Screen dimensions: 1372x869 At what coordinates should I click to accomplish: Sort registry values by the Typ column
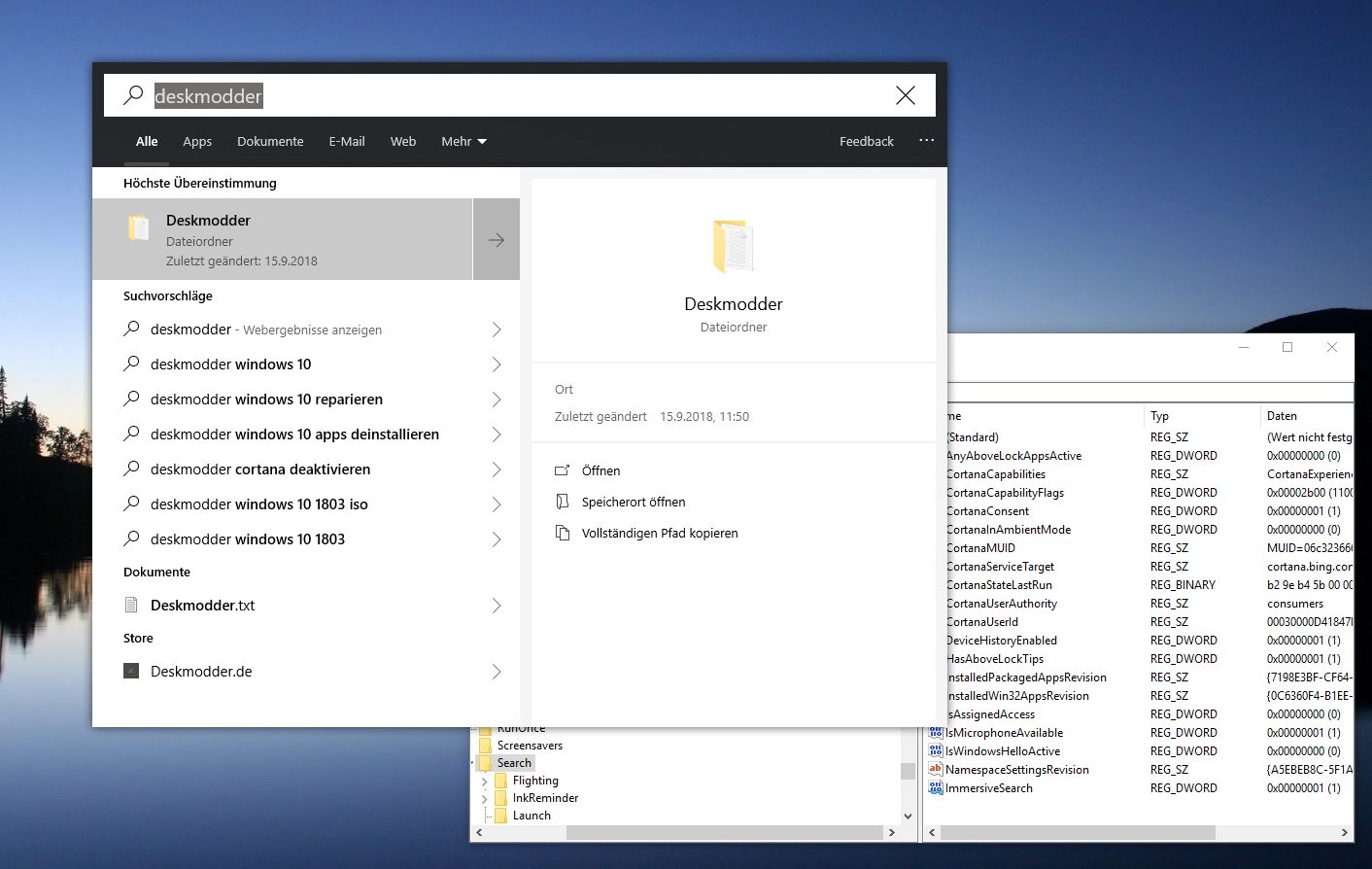point(1202,415)
